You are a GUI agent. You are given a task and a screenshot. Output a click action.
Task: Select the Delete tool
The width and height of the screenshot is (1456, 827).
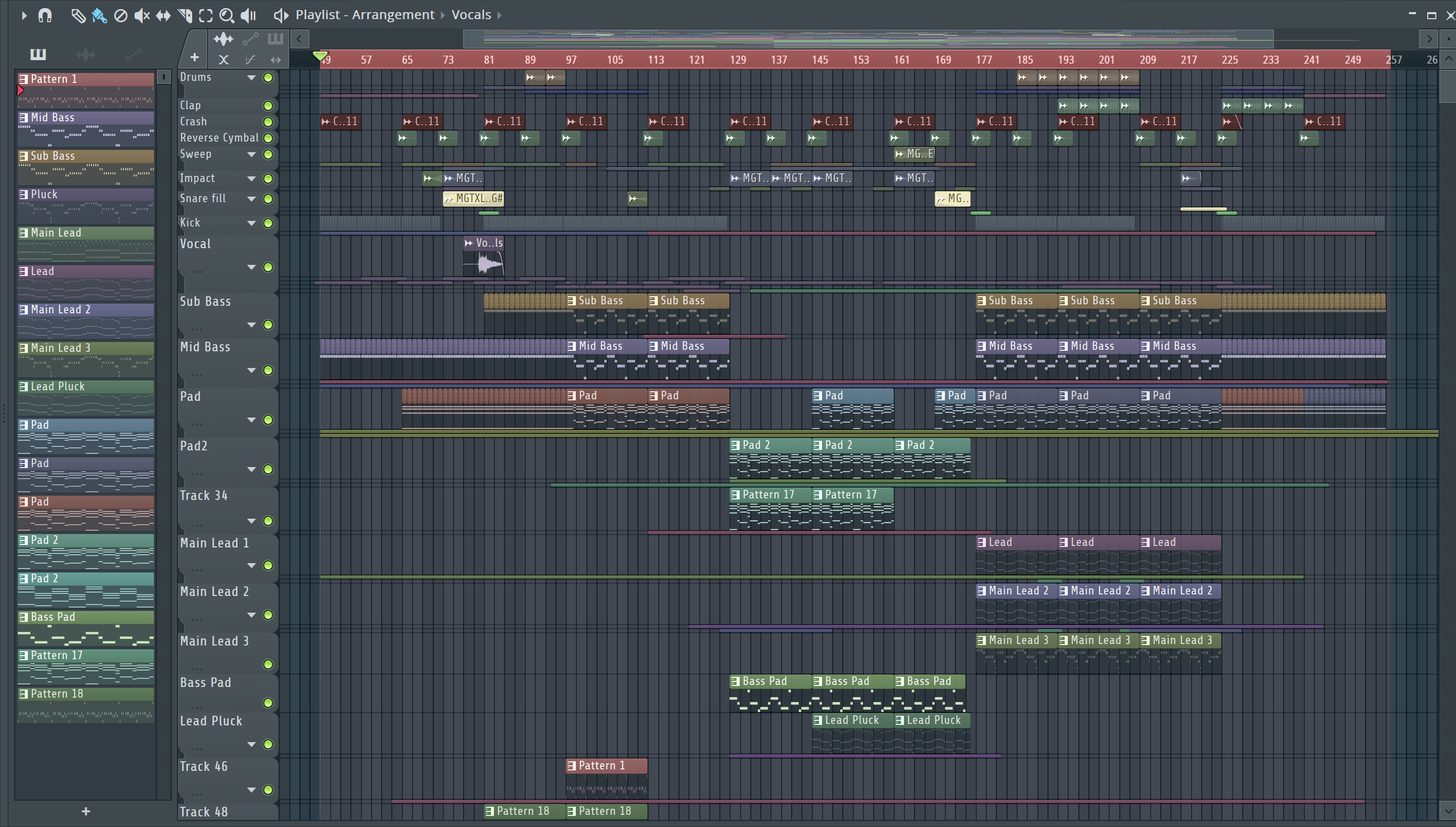tap(120, 15)
